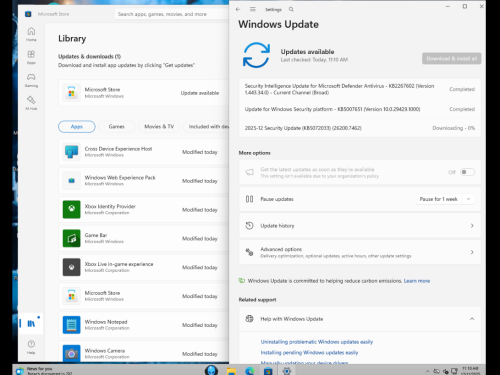Screen dimensions: 500x375
Task: Open Home in Microsoft Store sidebar
Action: (x=31, y=34)
